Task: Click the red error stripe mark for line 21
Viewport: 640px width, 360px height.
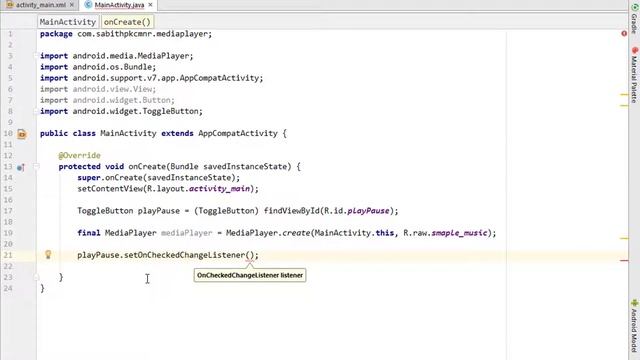Action: pyautogui.click(x=624, y=260)
